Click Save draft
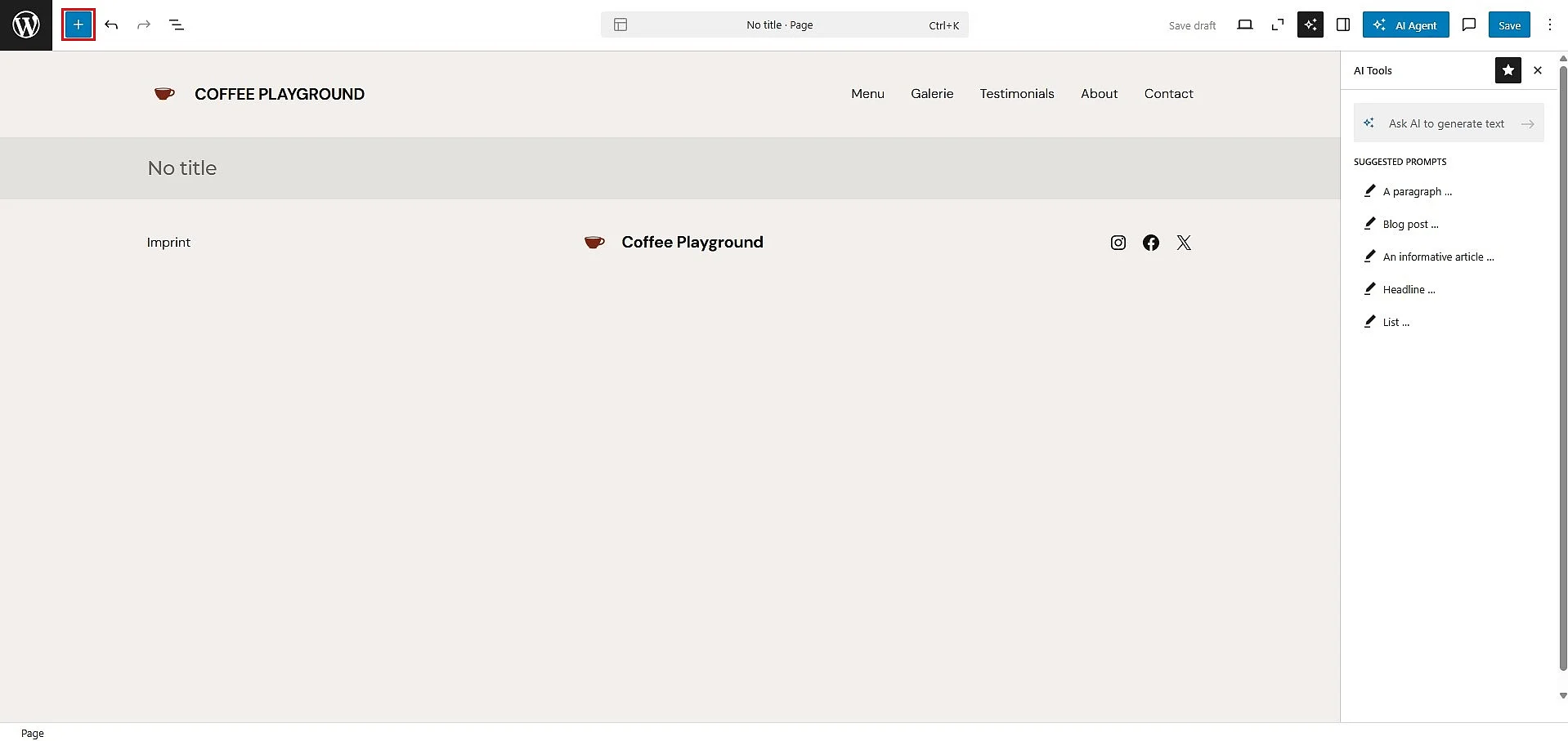Viewport: 1568px width, 741px height. pyautogui.click(x=1192, y=25)
